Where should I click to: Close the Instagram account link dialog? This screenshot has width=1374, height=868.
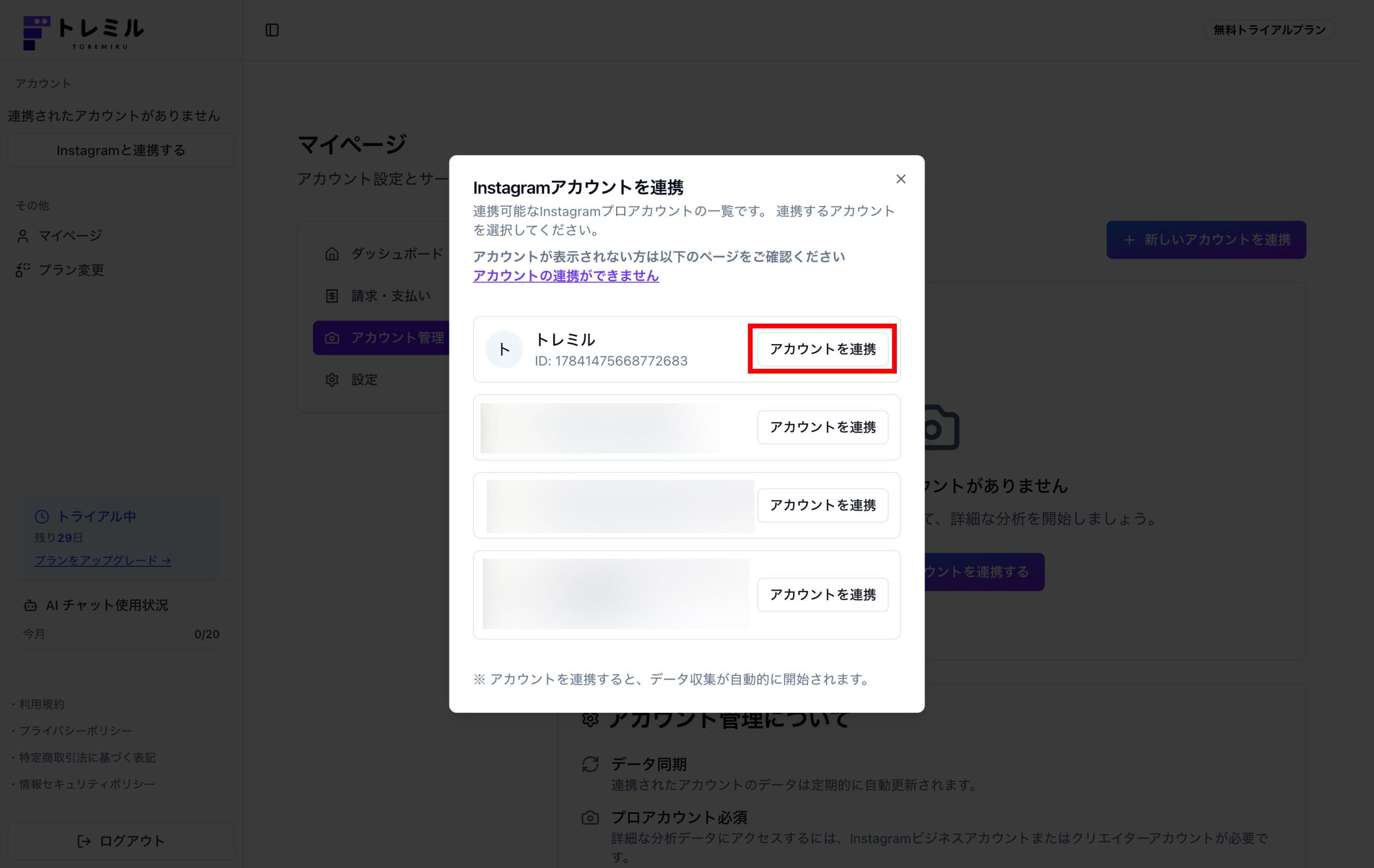(x=901, y=179)
